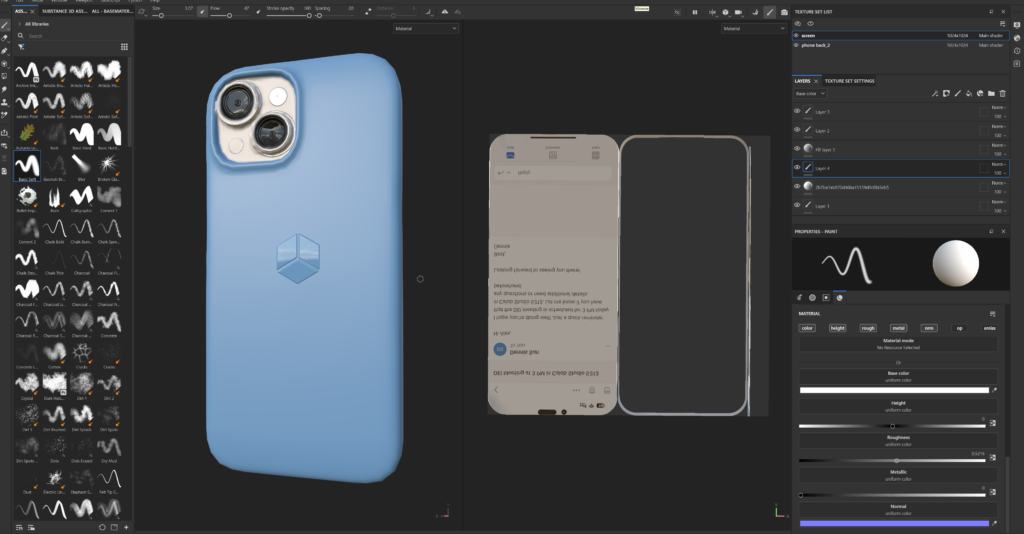
Task: Click the Roughness uniform color button
Action: (898, 441)
